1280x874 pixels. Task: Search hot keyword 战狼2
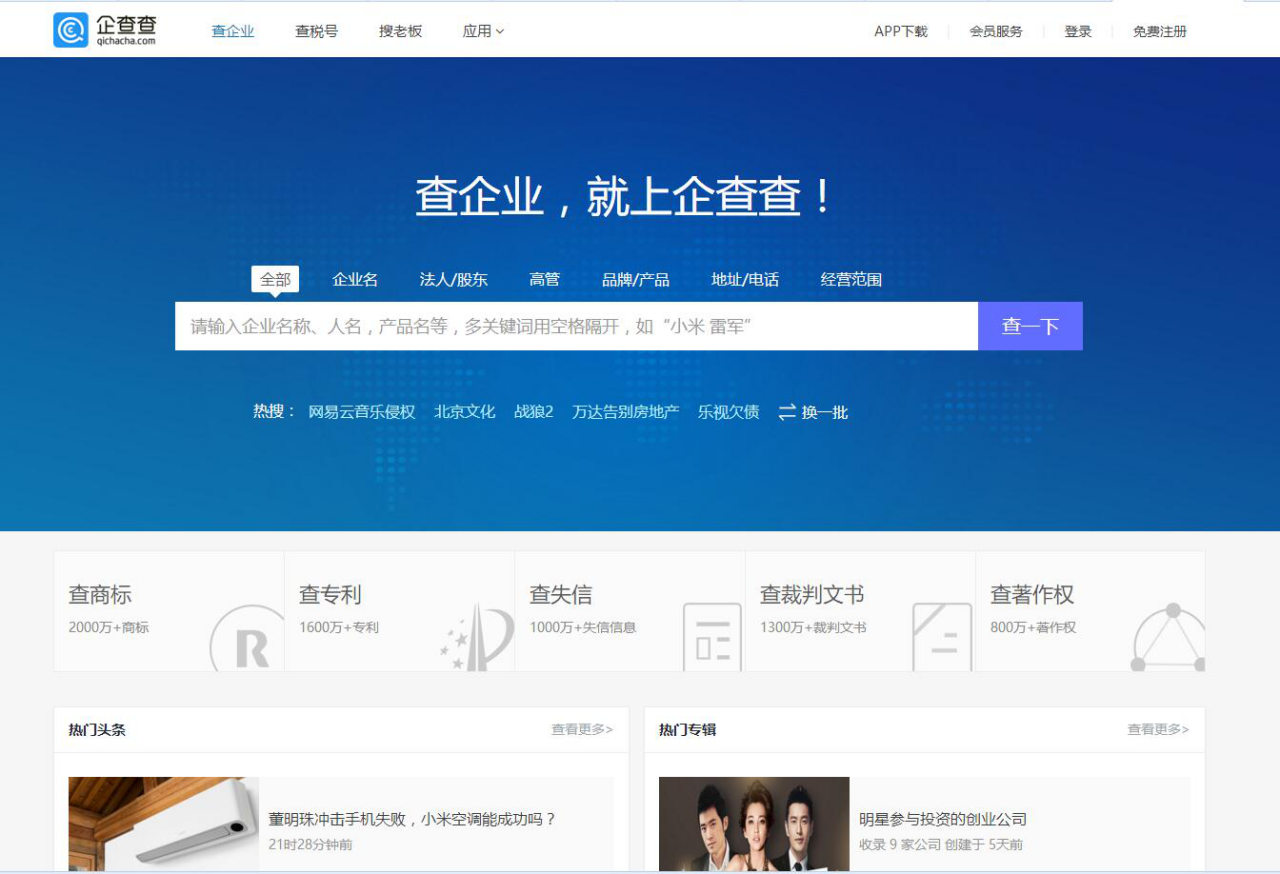(x=534, y=412)
